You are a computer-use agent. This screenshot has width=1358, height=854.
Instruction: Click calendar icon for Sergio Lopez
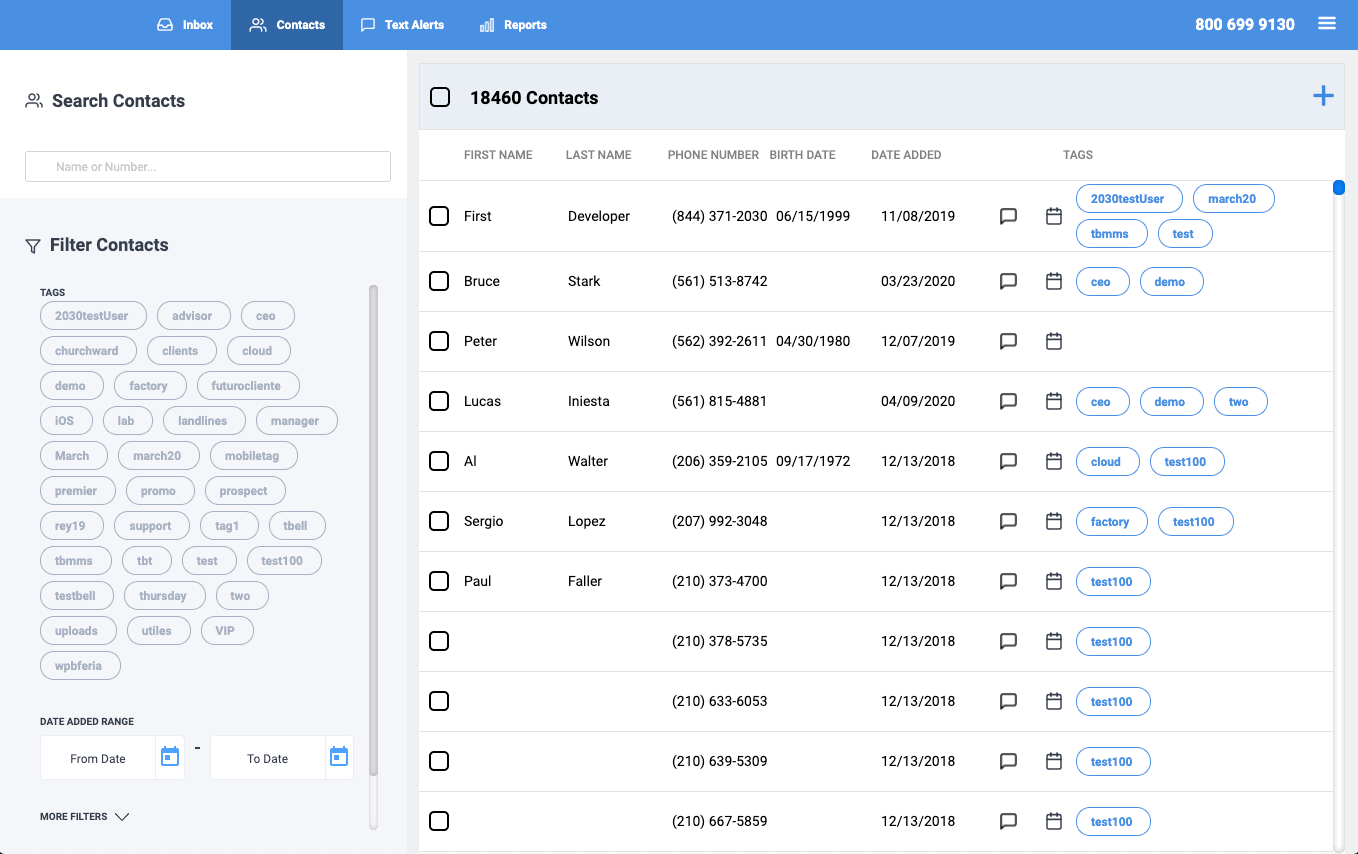coord(1053,522)
